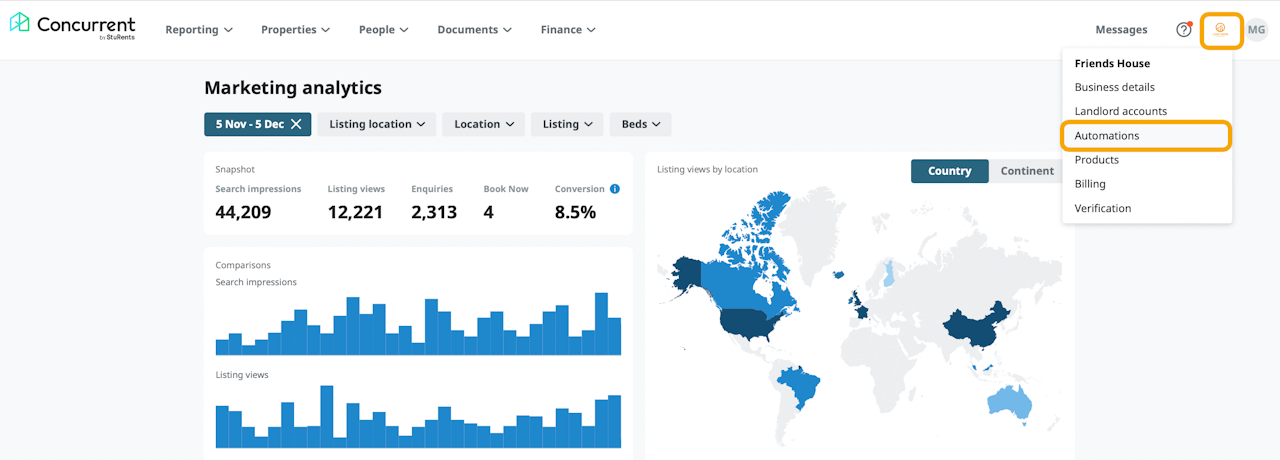Open the Finance menu
Viewport: 1280px width, 460px height.
567,30
